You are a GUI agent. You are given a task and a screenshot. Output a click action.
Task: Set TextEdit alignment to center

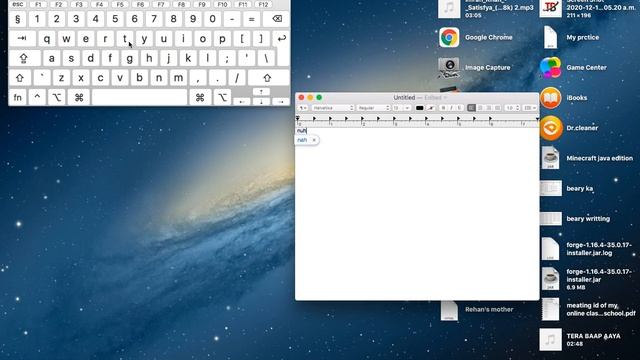point(480,108)
